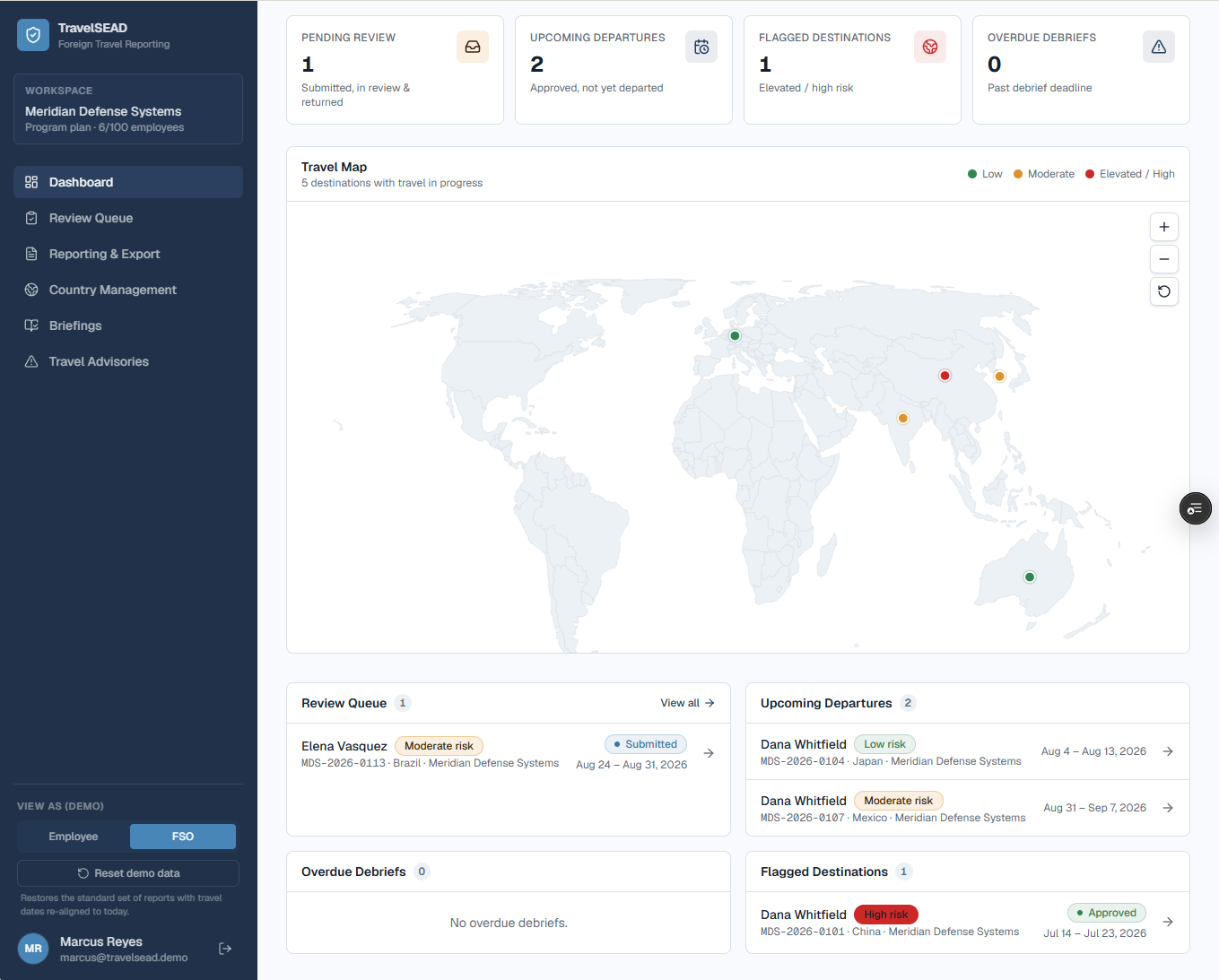
Task: Click the Briefings book icon
Action: pyautogui.click(x=31, y=325)
